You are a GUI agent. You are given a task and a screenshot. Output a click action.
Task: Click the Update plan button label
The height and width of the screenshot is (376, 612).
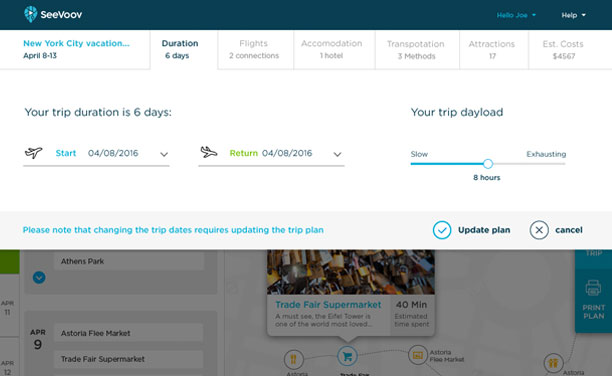(484, 230)
